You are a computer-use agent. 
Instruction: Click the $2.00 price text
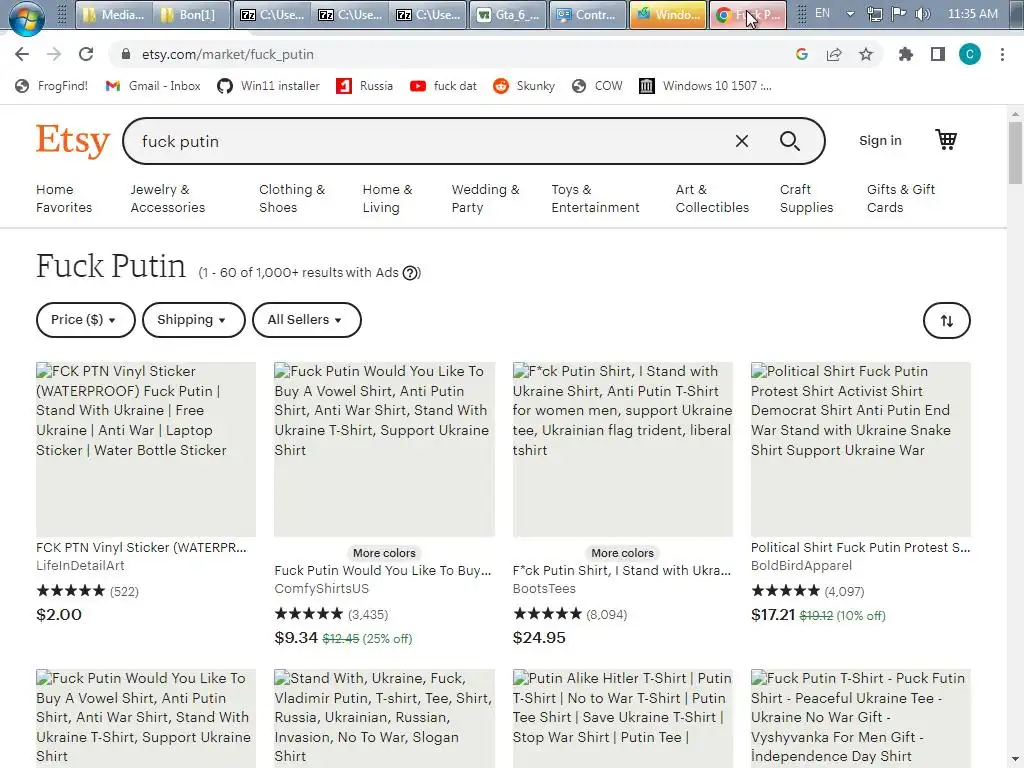click(59, 615)
